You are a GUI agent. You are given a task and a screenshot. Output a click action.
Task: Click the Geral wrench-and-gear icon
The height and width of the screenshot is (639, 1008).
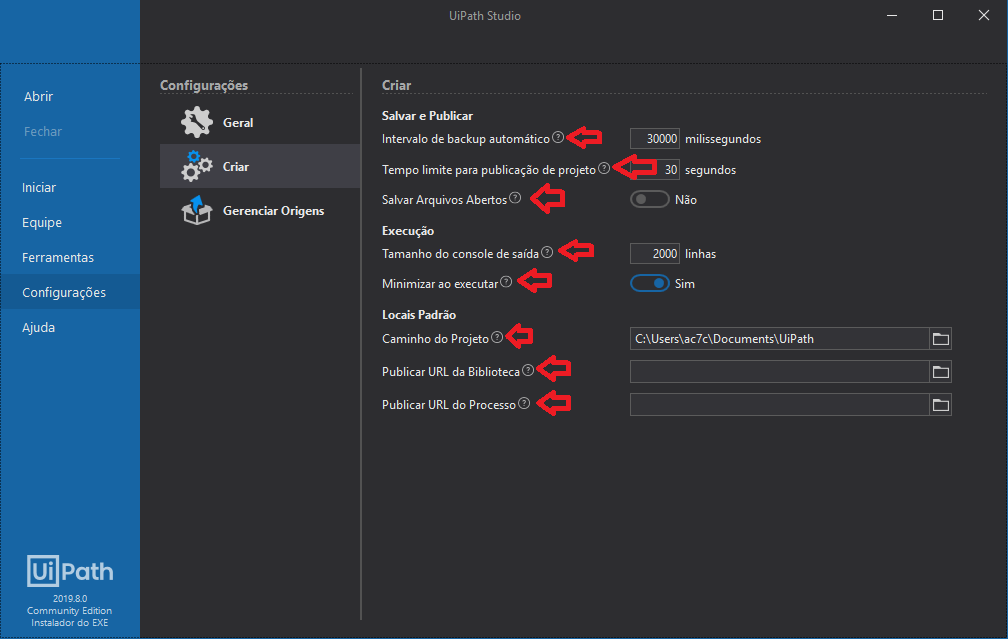click(197, 122)
